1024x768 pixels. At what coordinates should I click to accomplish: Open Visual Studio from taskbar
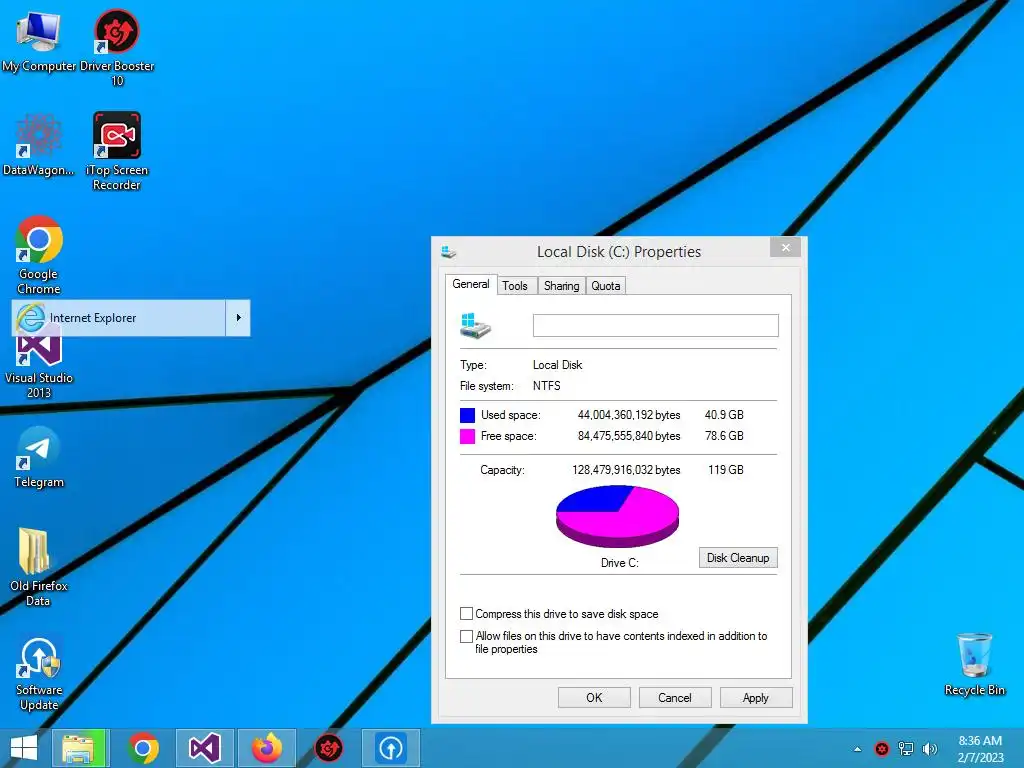click(x=204, y=748)
